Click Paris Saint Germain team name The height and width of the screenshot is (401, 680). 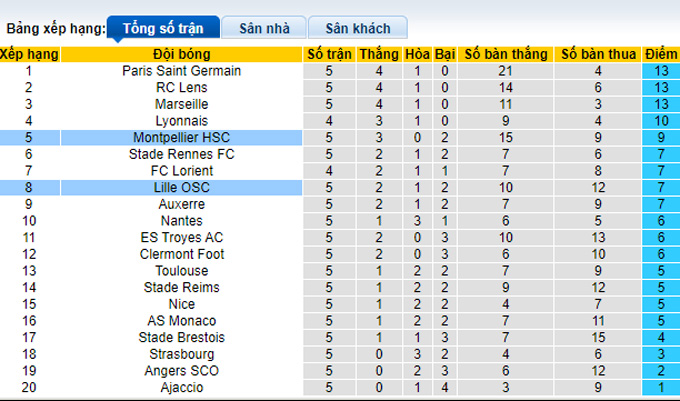pyautogui.click(x=182, y=71)
